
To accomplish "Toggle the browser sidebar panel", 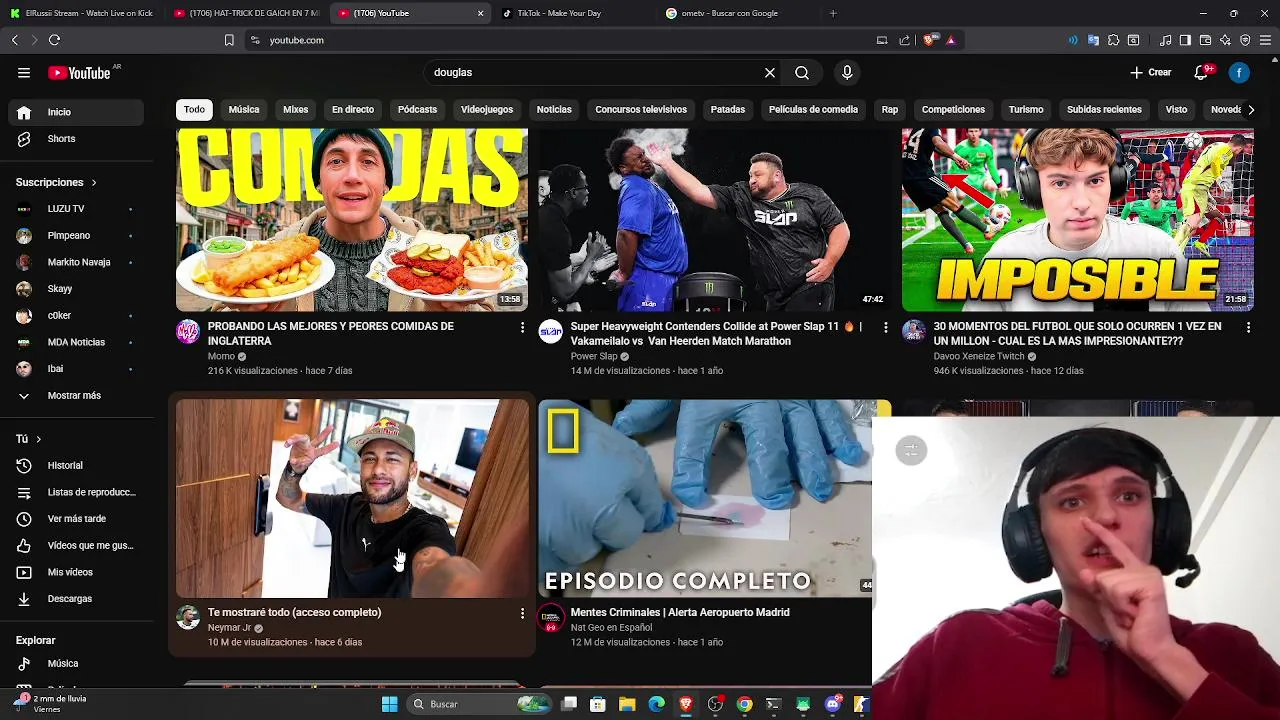I will [1185, 40].
